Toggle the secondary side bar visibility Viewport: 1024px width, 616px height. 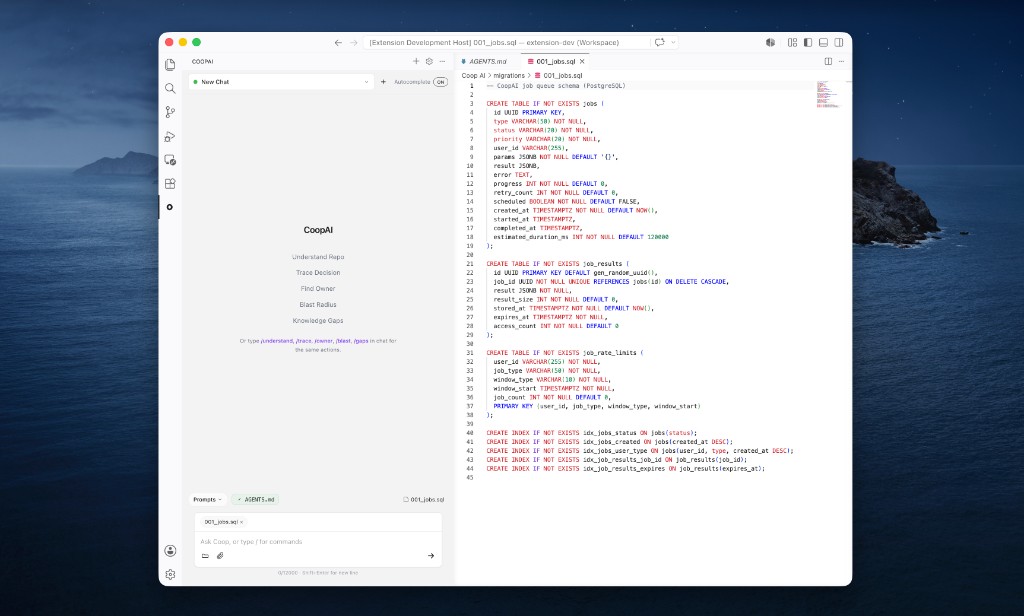pos(839,42)
